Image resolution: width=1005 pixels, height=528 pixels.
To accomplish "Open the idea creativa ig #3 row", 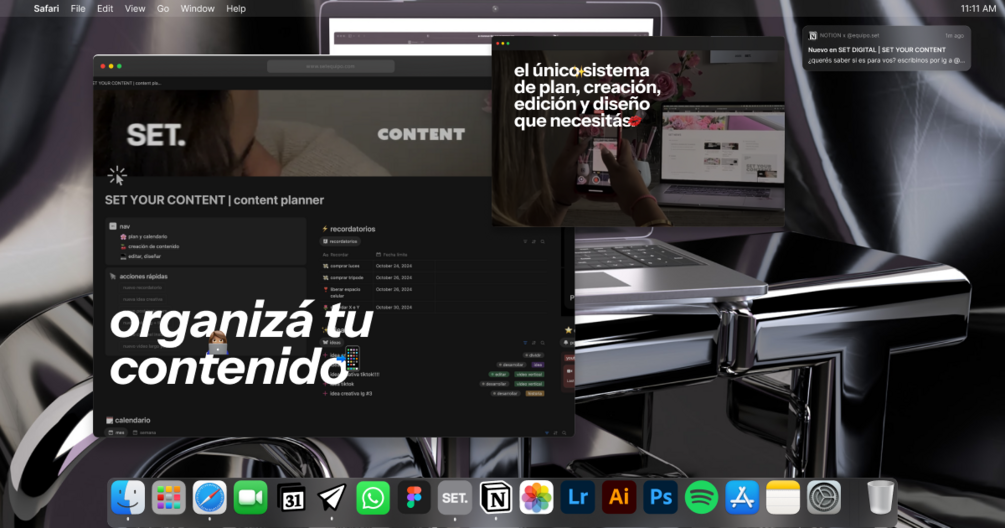I will (x=351, y=393).
